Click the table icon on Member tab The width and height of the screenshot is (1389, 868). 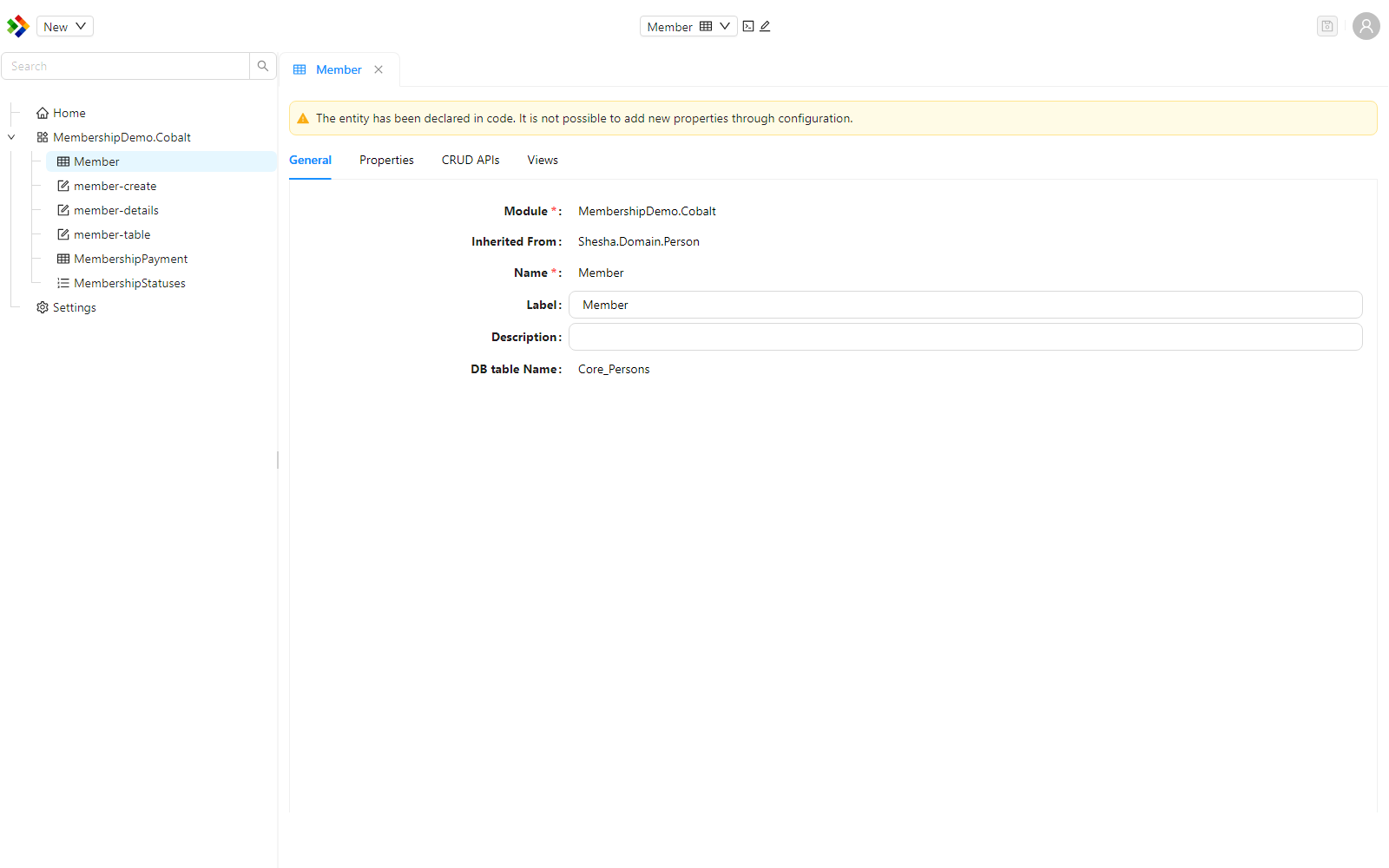tap(300, 69)
